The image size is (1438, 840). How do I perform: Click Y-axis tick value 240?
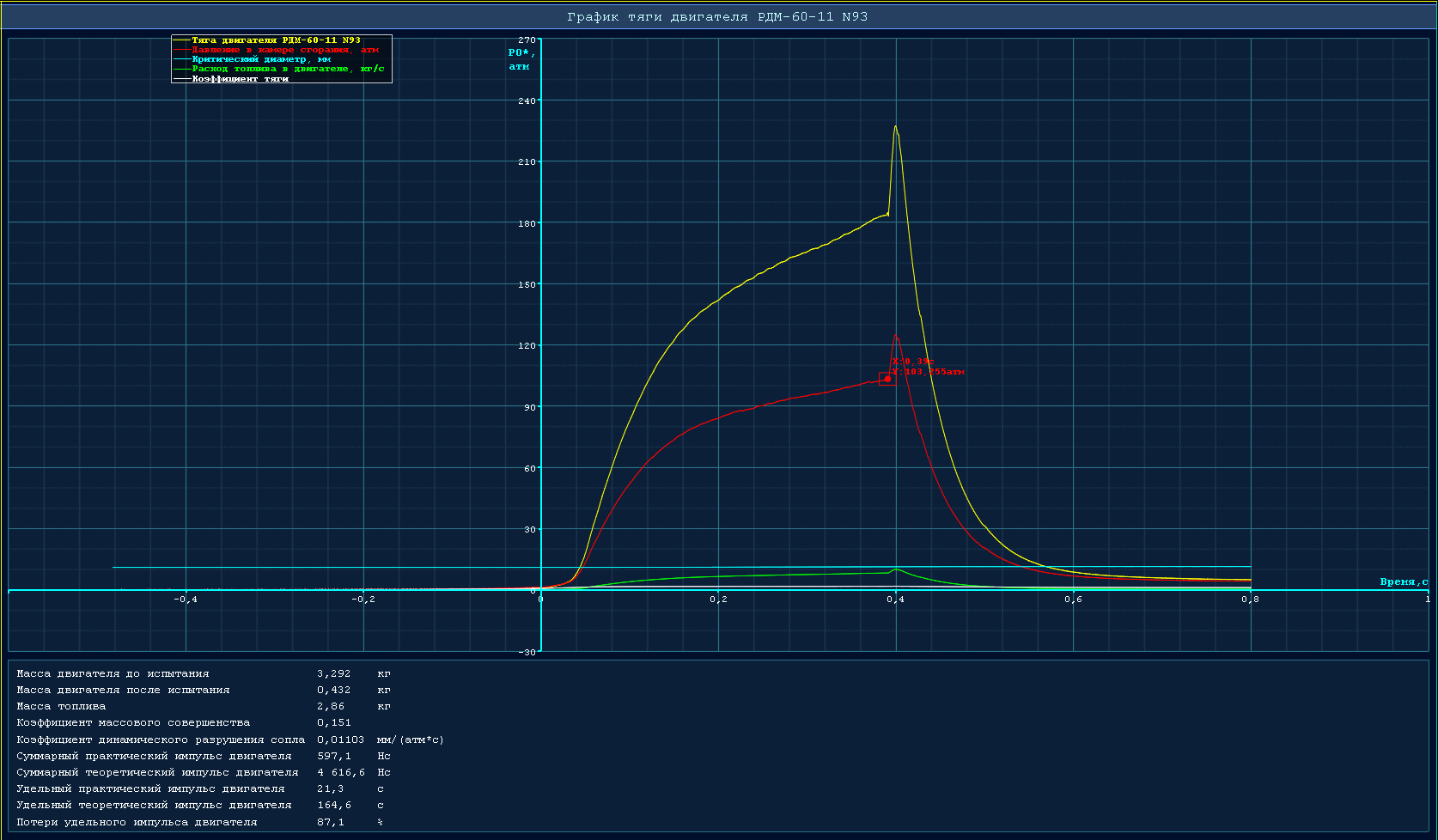(x=527, y=100)
